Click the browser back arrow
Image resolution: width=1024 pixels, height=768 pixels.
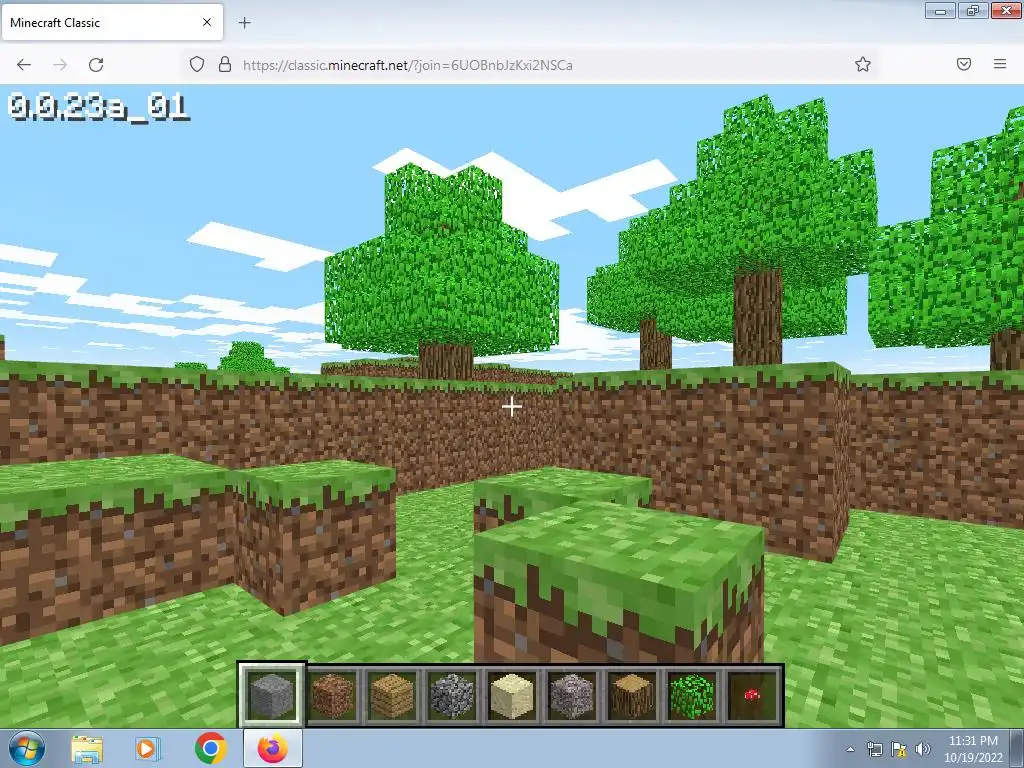click(24, 65)
